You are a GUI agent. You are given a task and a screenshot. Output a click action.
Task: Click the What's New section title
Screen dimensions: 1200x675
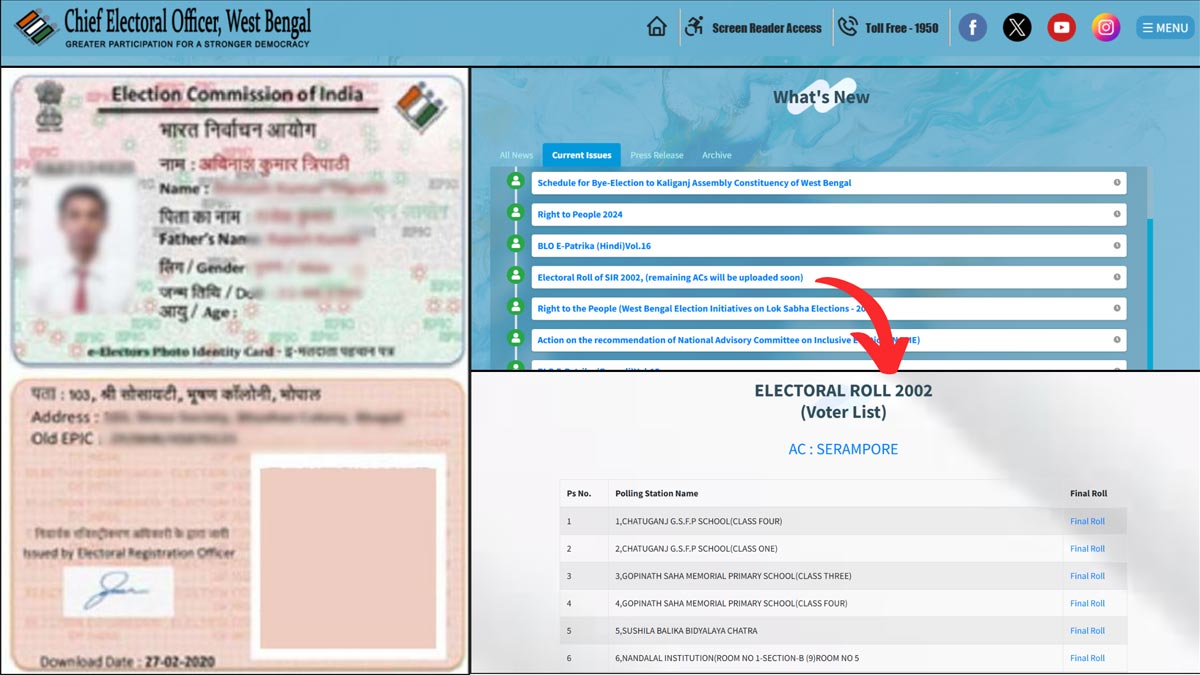(821, 97)
